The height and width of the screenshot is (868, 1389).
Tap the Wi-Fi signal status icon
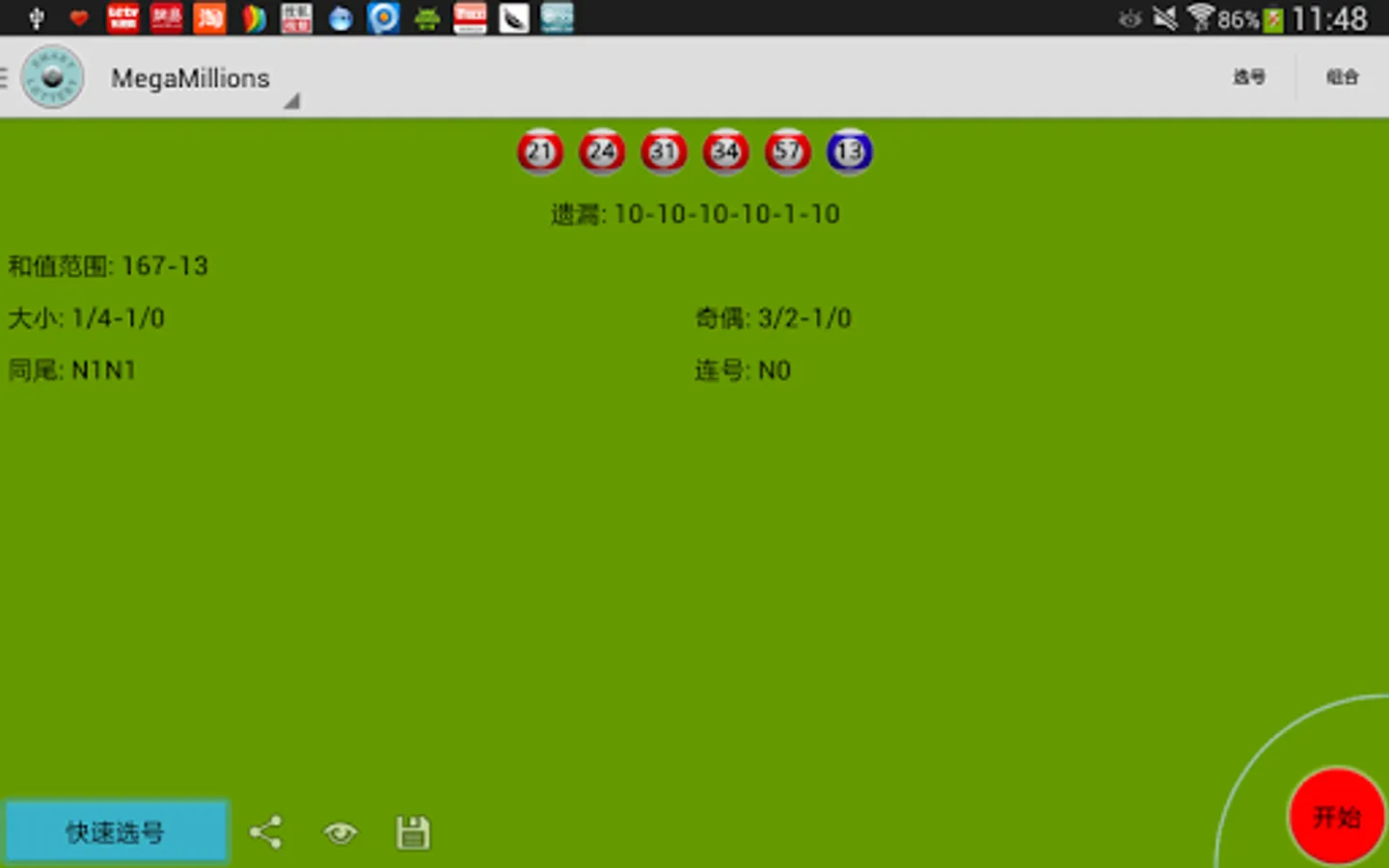point(1200,18)
